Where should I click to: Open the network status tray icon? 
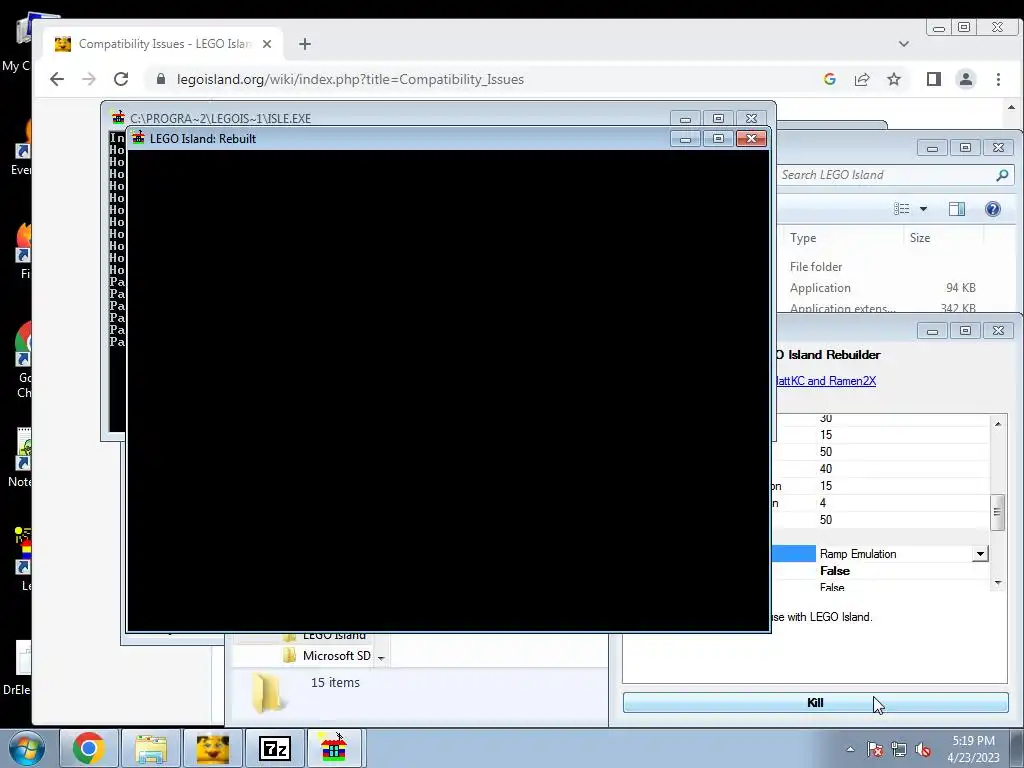click(899, 750)
